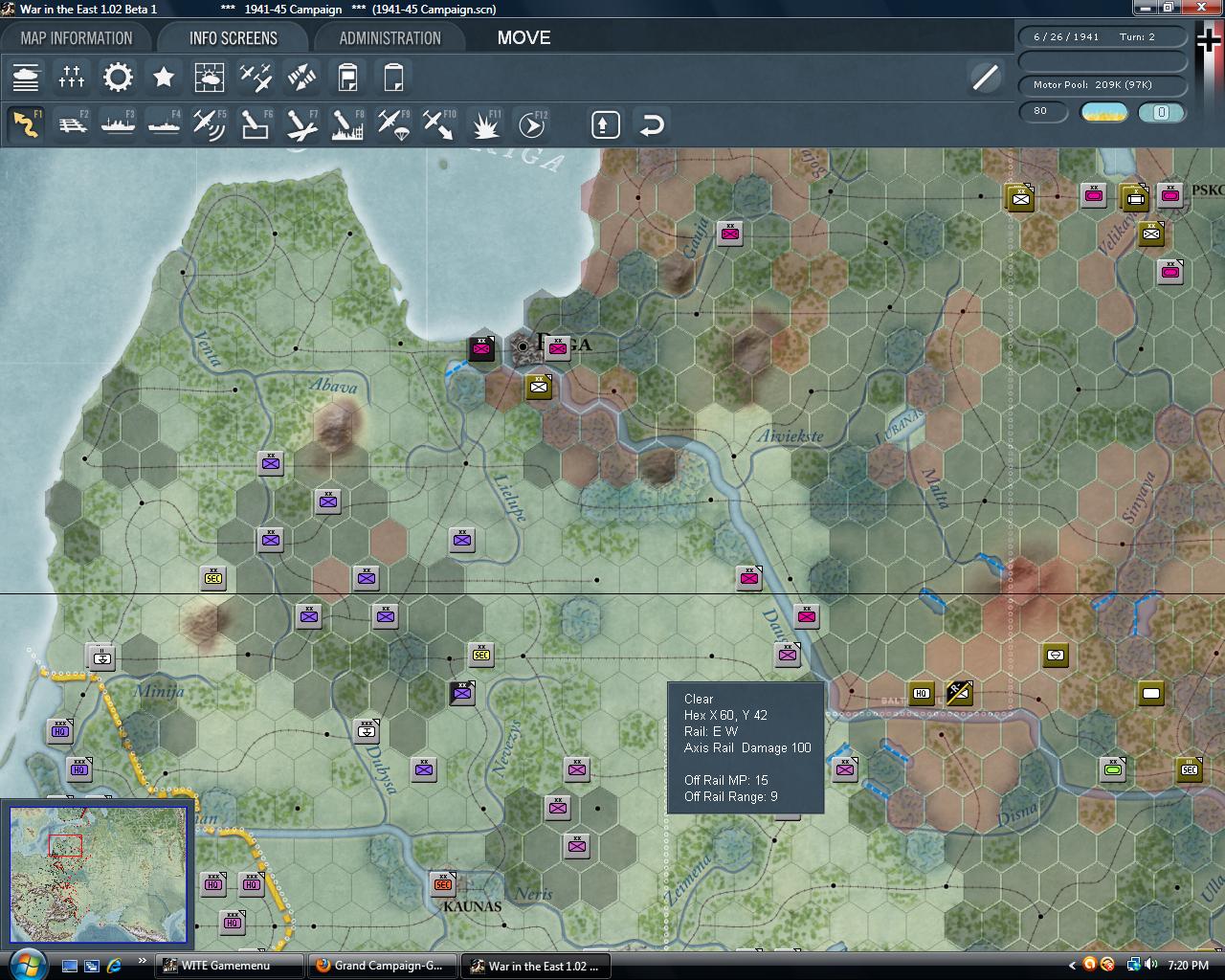Image resolution: width=1225 pixels, height=980 pixels.
Task: Open Grand Campaign Firefox taskbar item
Action: point(383,966)
